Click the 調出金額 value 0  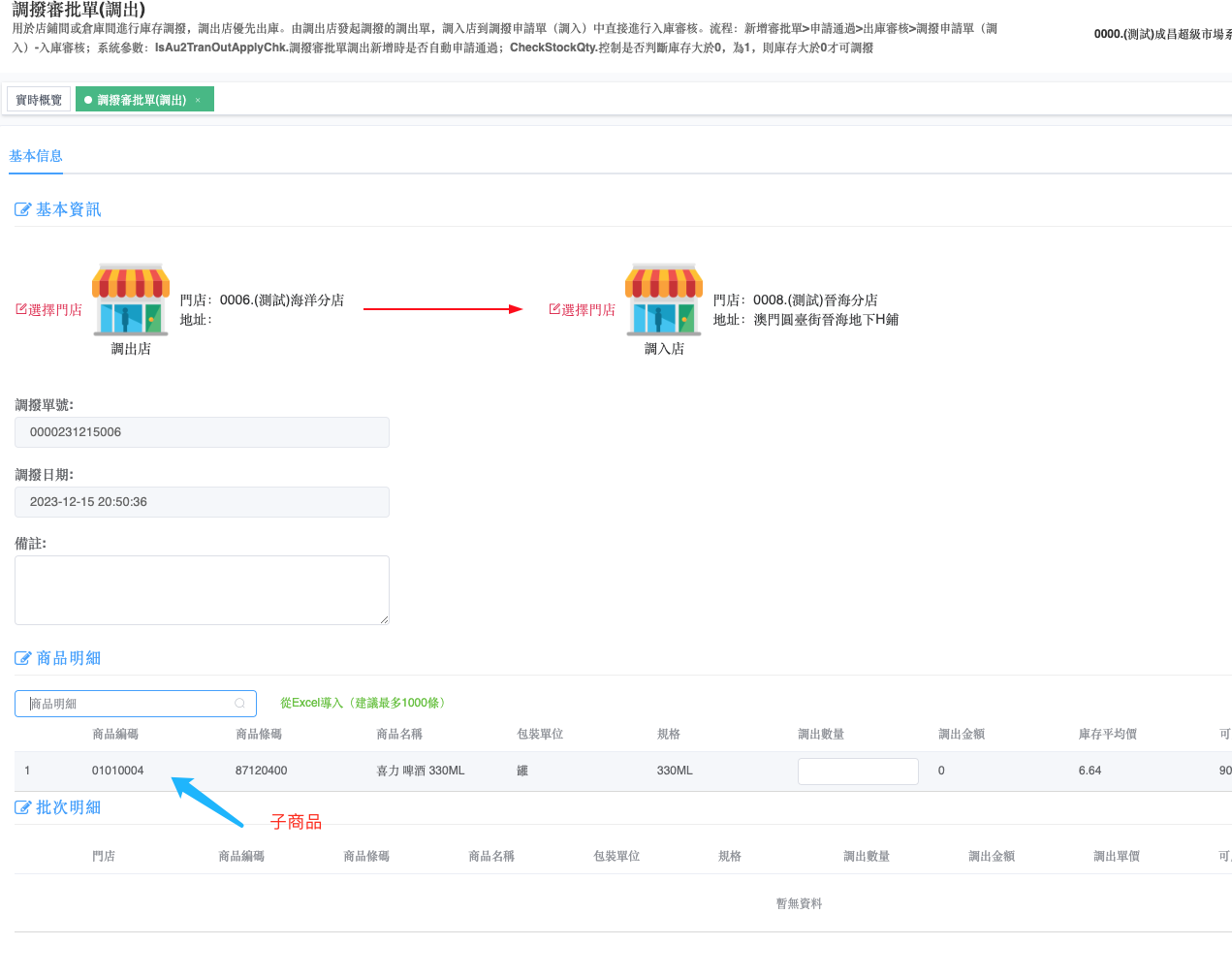[x=941, y=771]
